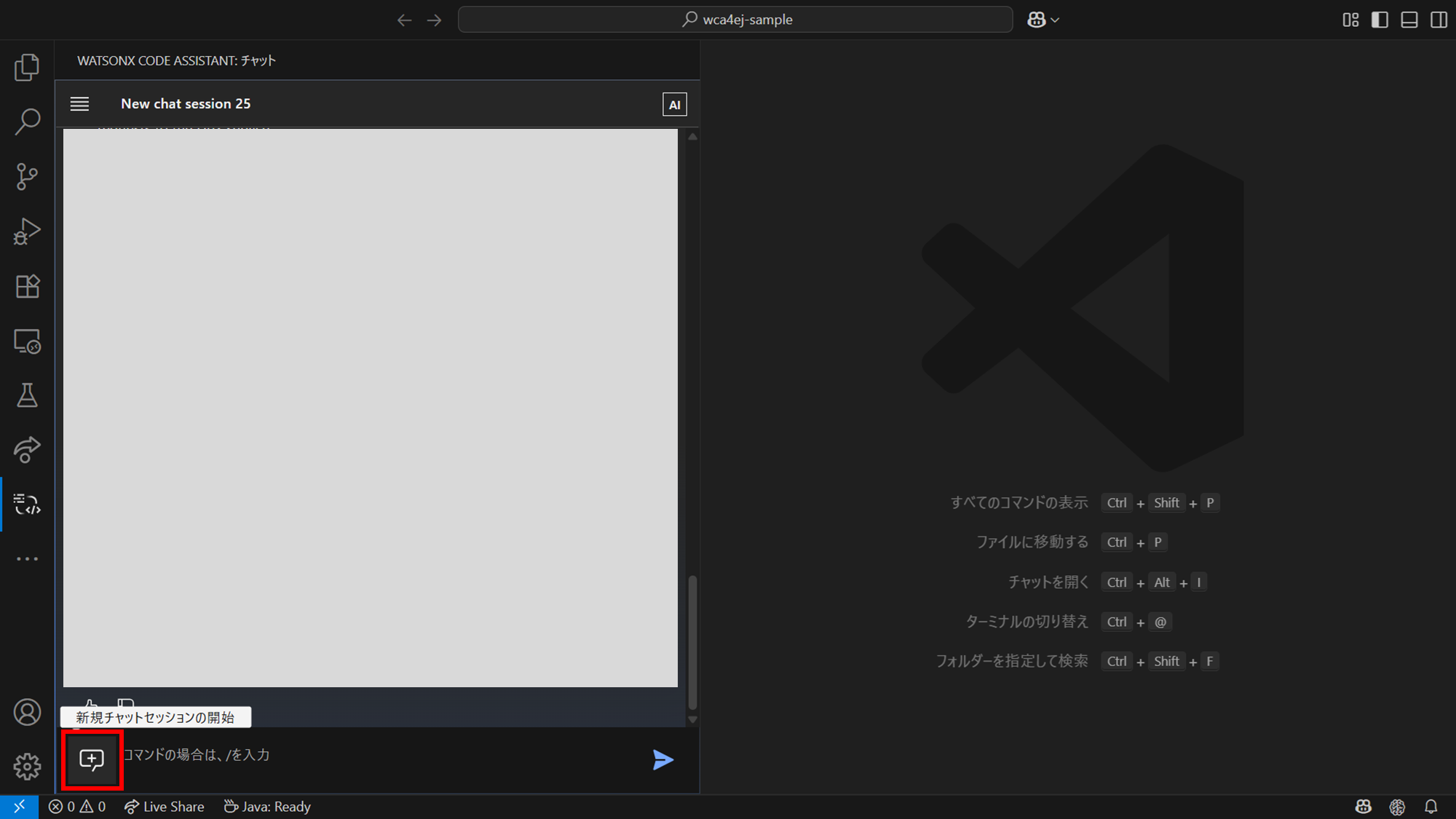Click Java: Ready status item
This screenshot has width=1456, height=819.
click(x=267, y=807)
